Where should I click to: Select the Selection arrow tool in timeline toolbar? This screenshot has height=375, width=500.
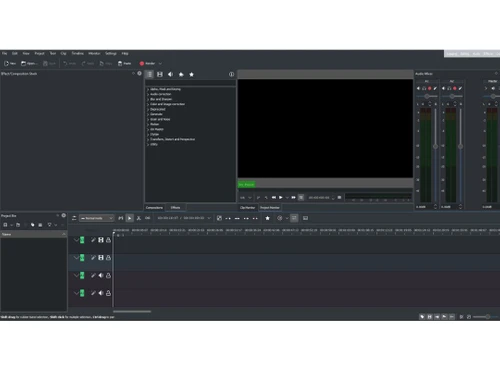[x=130, y=218]
